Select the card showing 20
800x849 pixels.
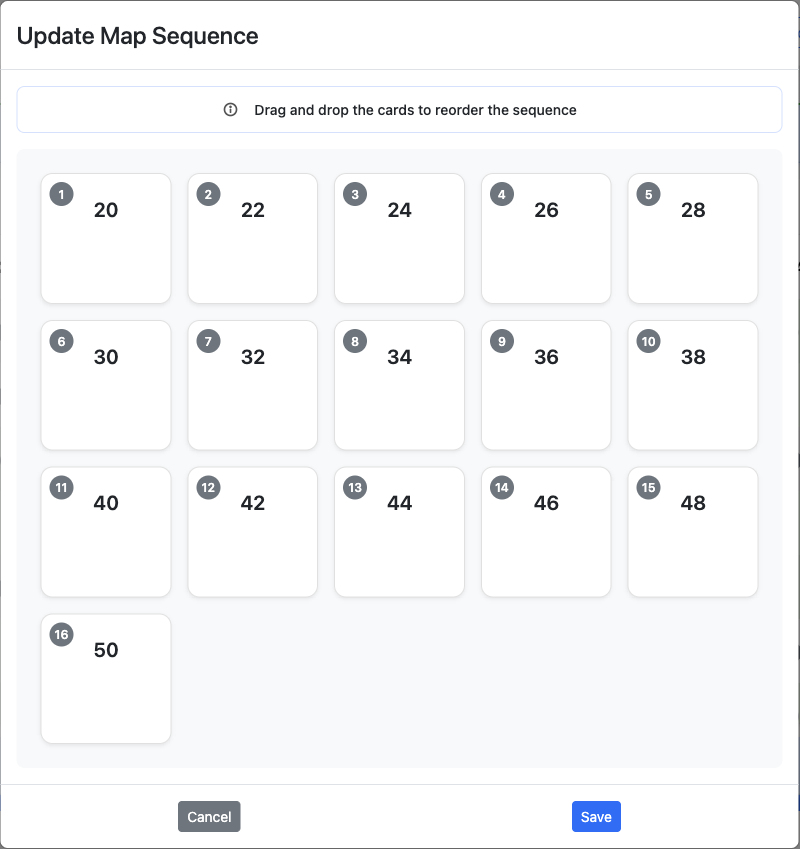106,238
